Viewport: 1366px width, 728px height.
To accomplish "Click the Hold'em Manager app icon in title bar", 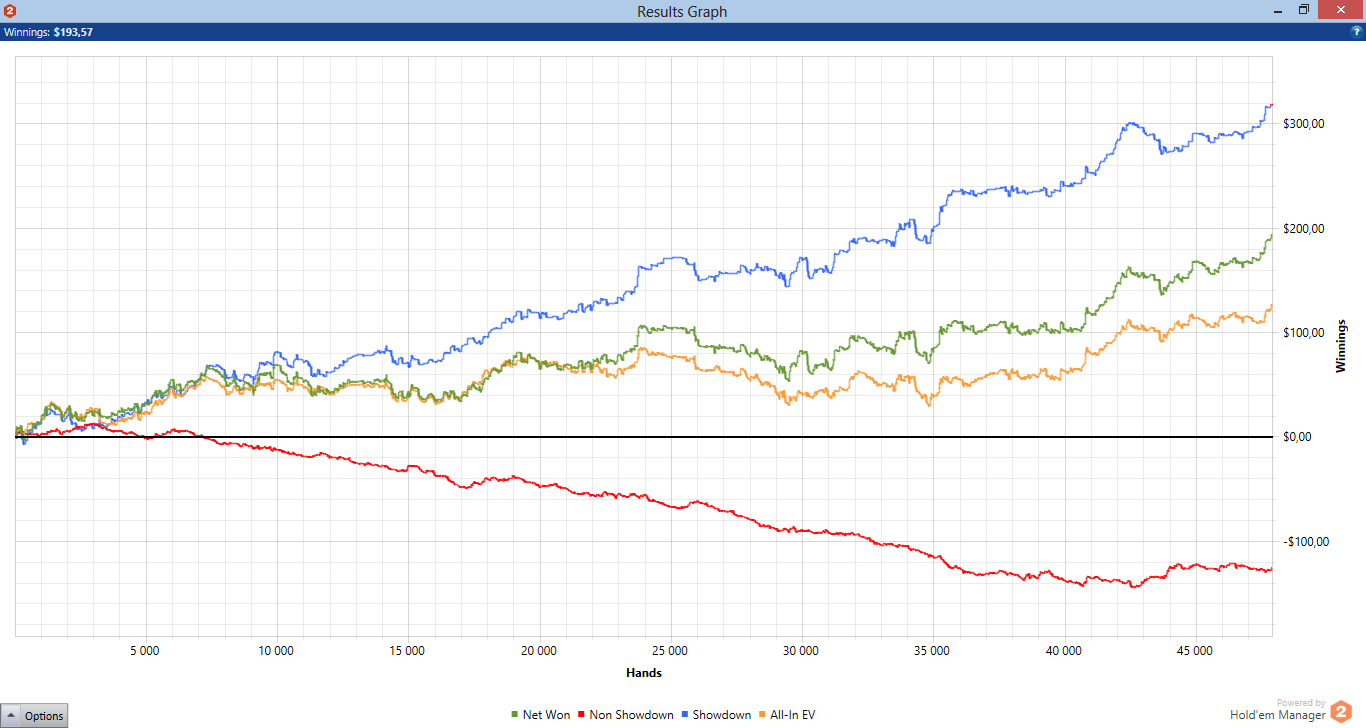I will (10, 11).
